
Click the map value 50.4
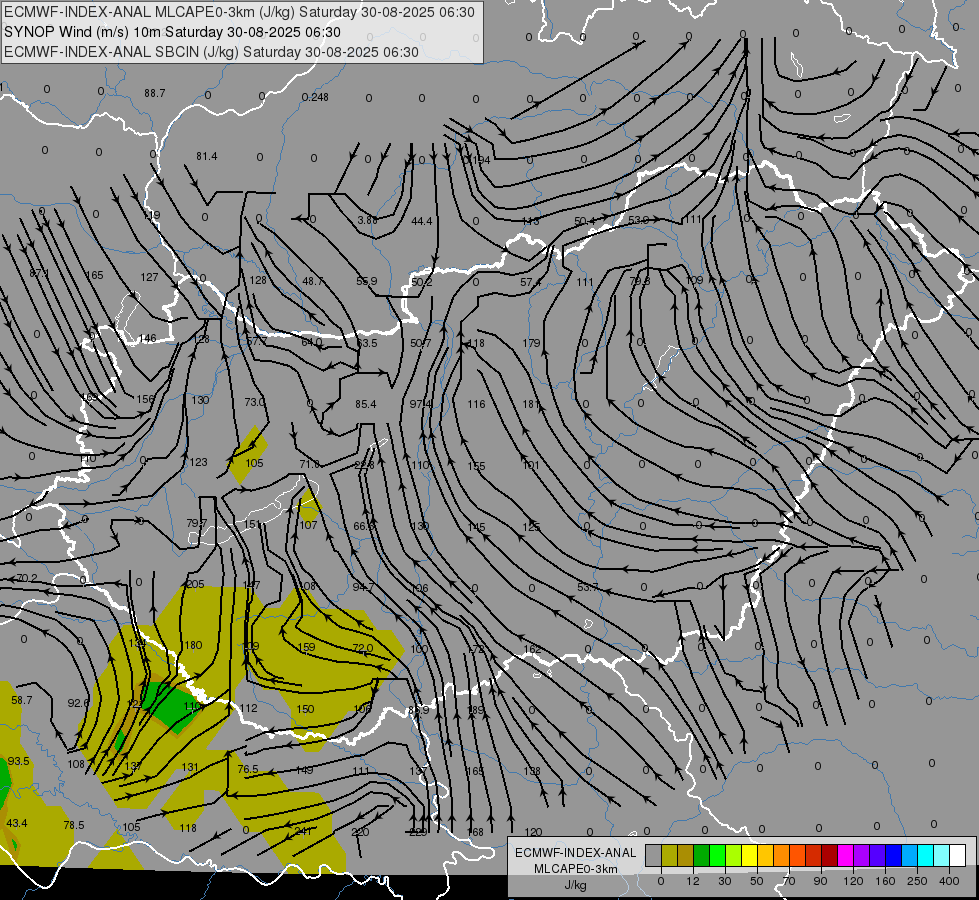[x=584, y=221]
